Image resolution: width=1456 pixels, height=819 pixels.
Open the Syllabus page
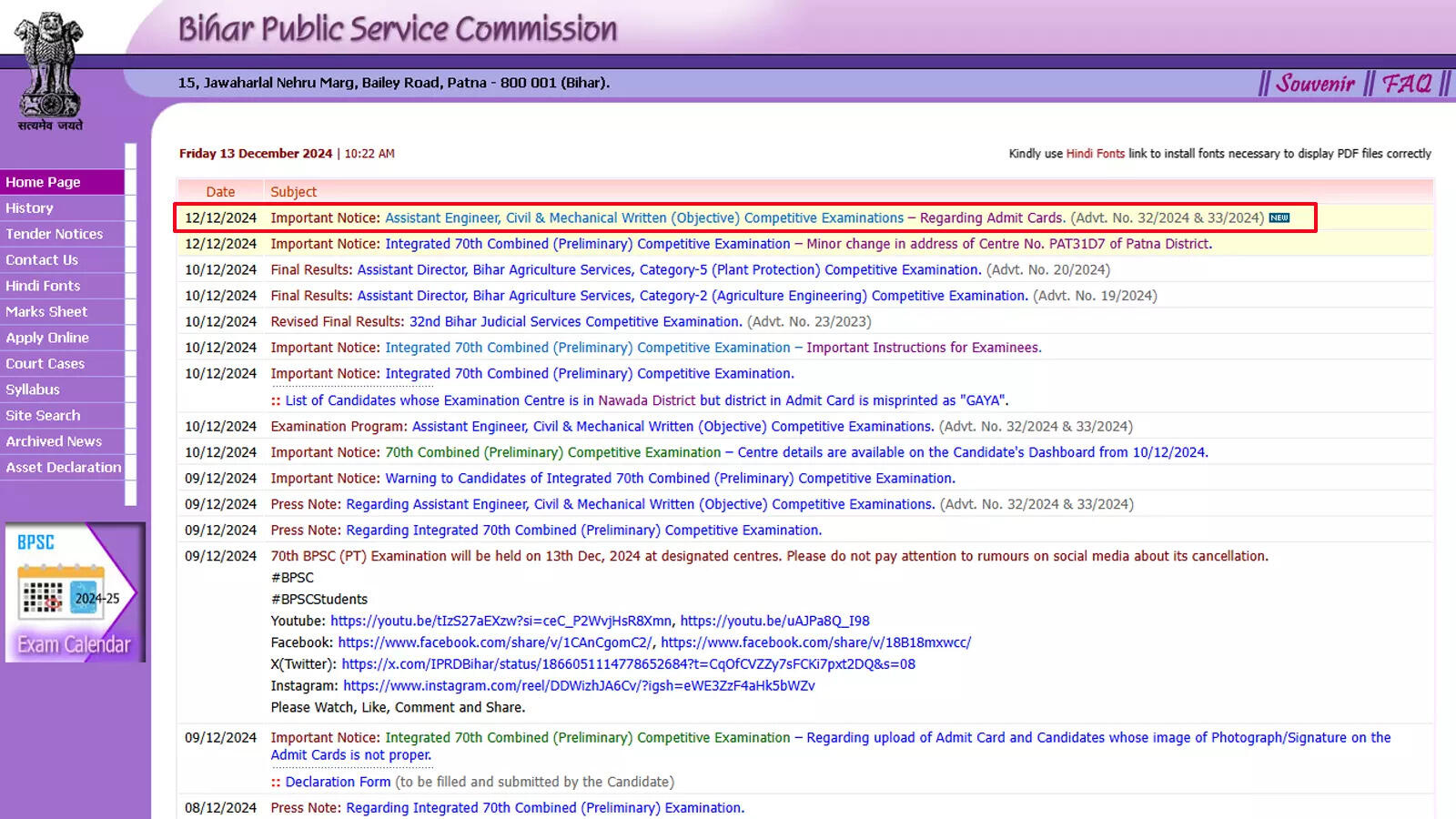(32, 389)
